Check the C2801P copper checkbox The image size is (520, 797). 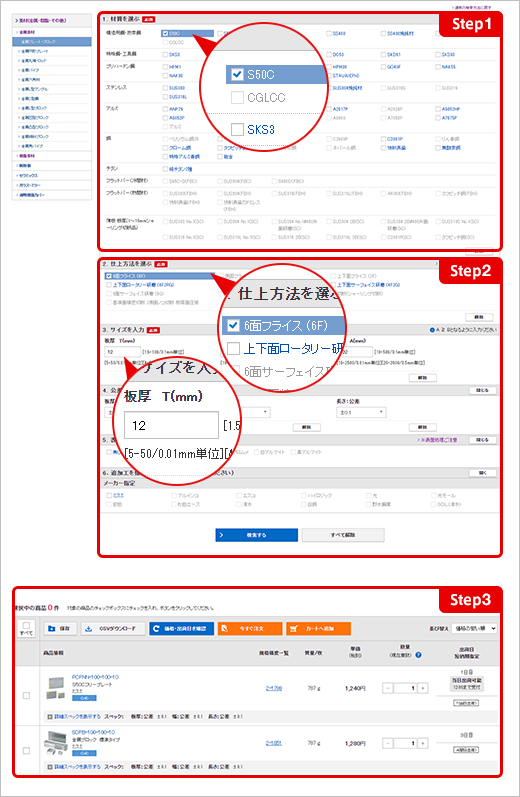click(383, 139)
